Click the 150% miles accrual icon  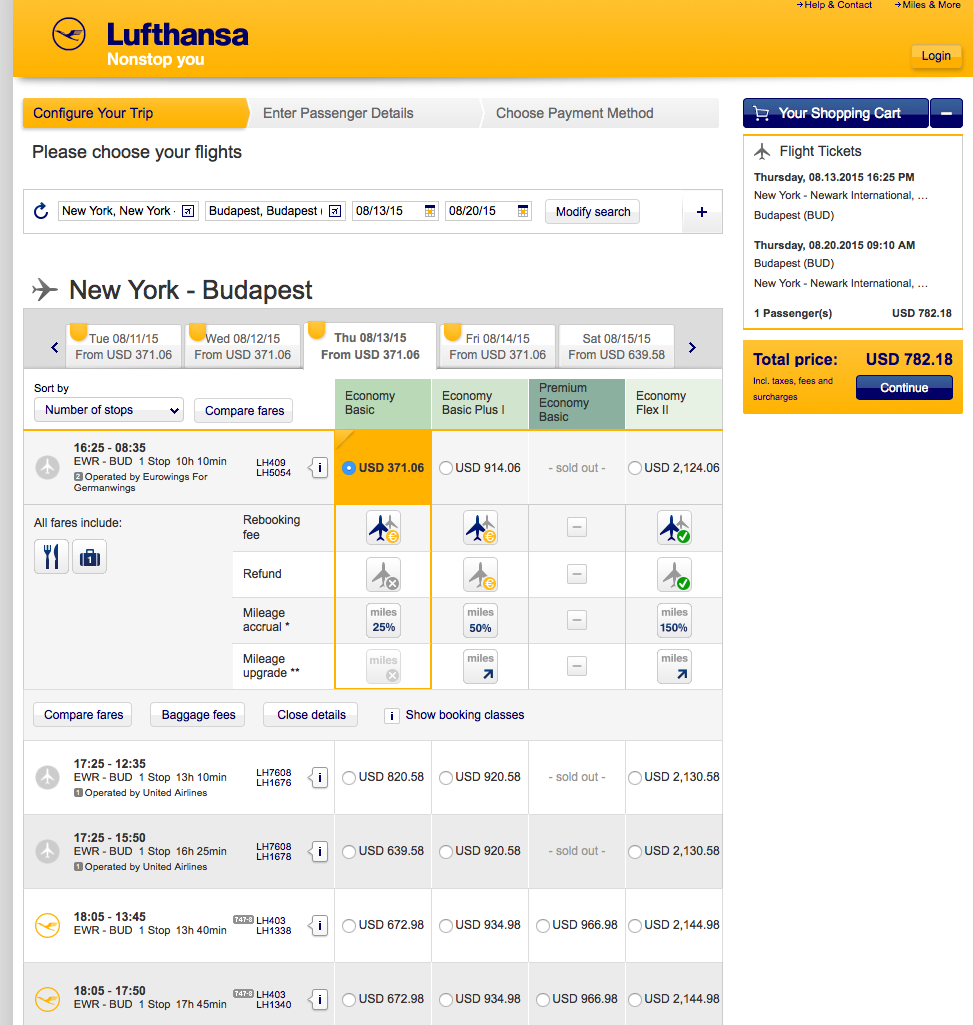coord(675,620)
